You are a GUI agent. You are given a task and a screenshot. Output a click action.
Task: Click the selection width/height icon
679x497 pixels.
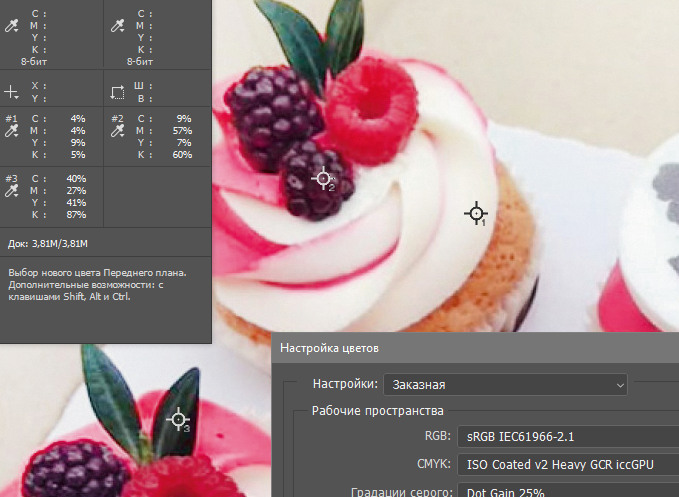point(117,92)
